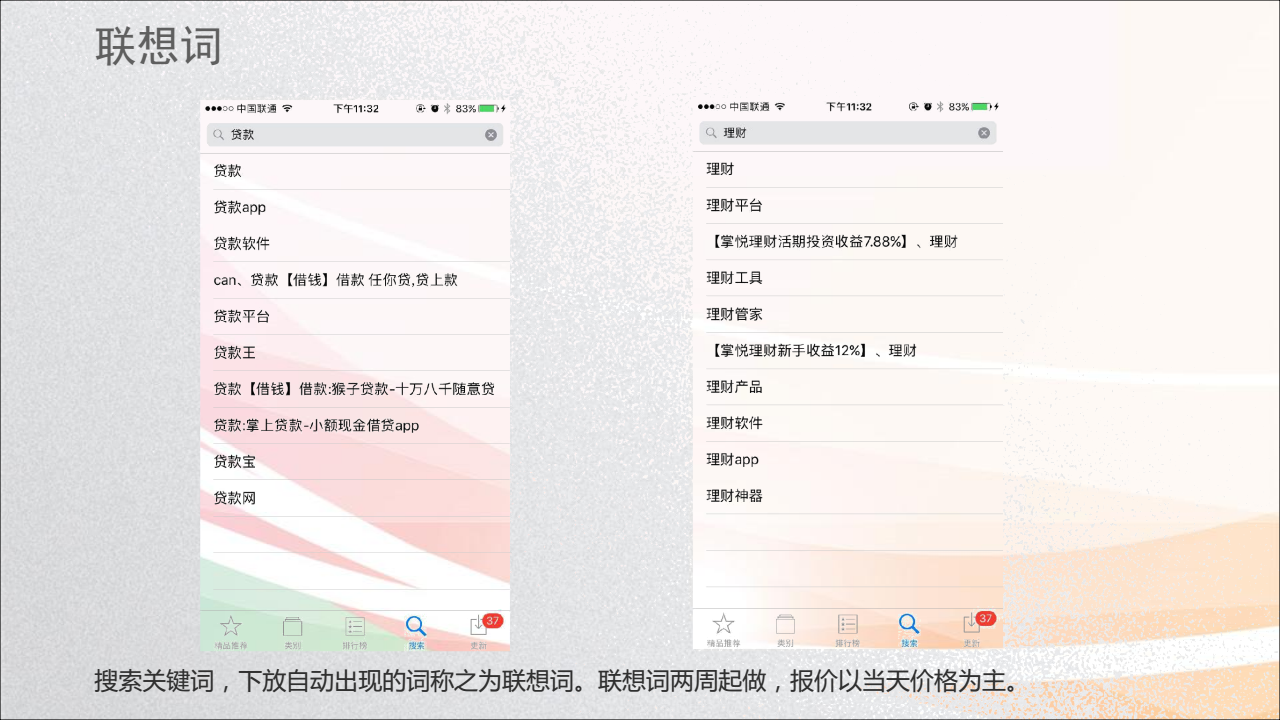
Task: Clear the 贷款 search field text
Action: (x=491, y=135)
